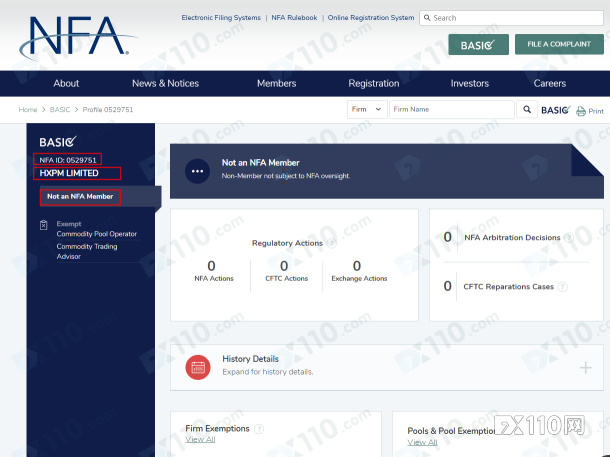610x457 pixels.
Task: Click the help icon beside Firm Exemptions
Action: pos(259,429)
